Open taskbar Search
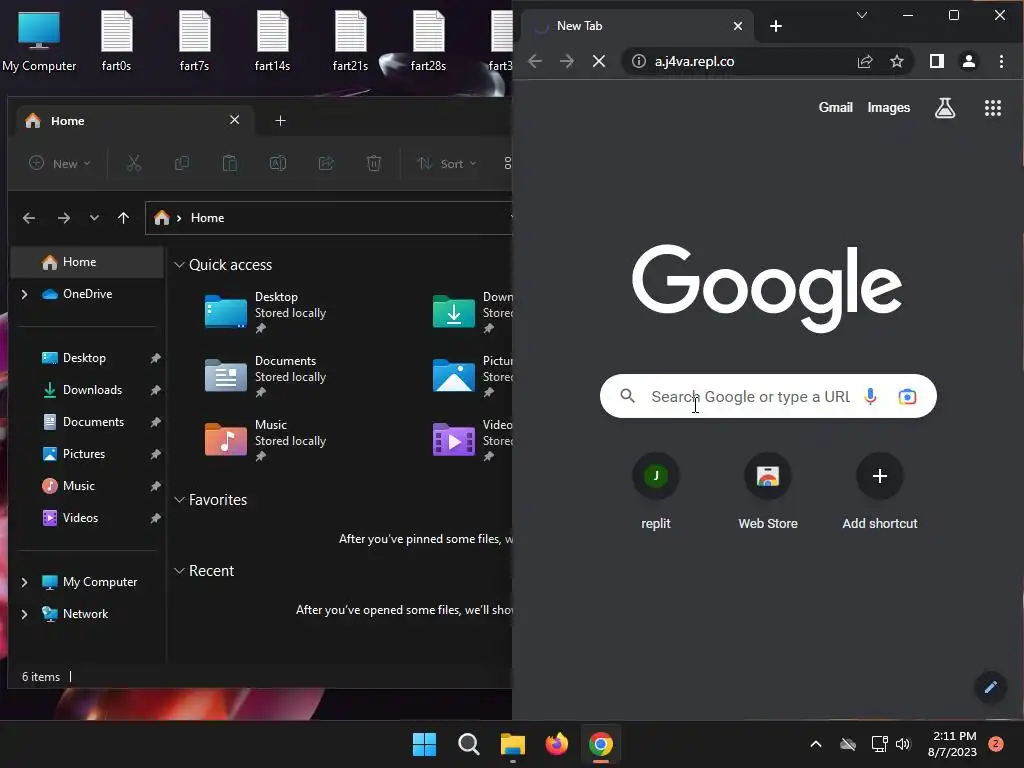The width and height of the screenshot is (1024, 768). [469, 744]
